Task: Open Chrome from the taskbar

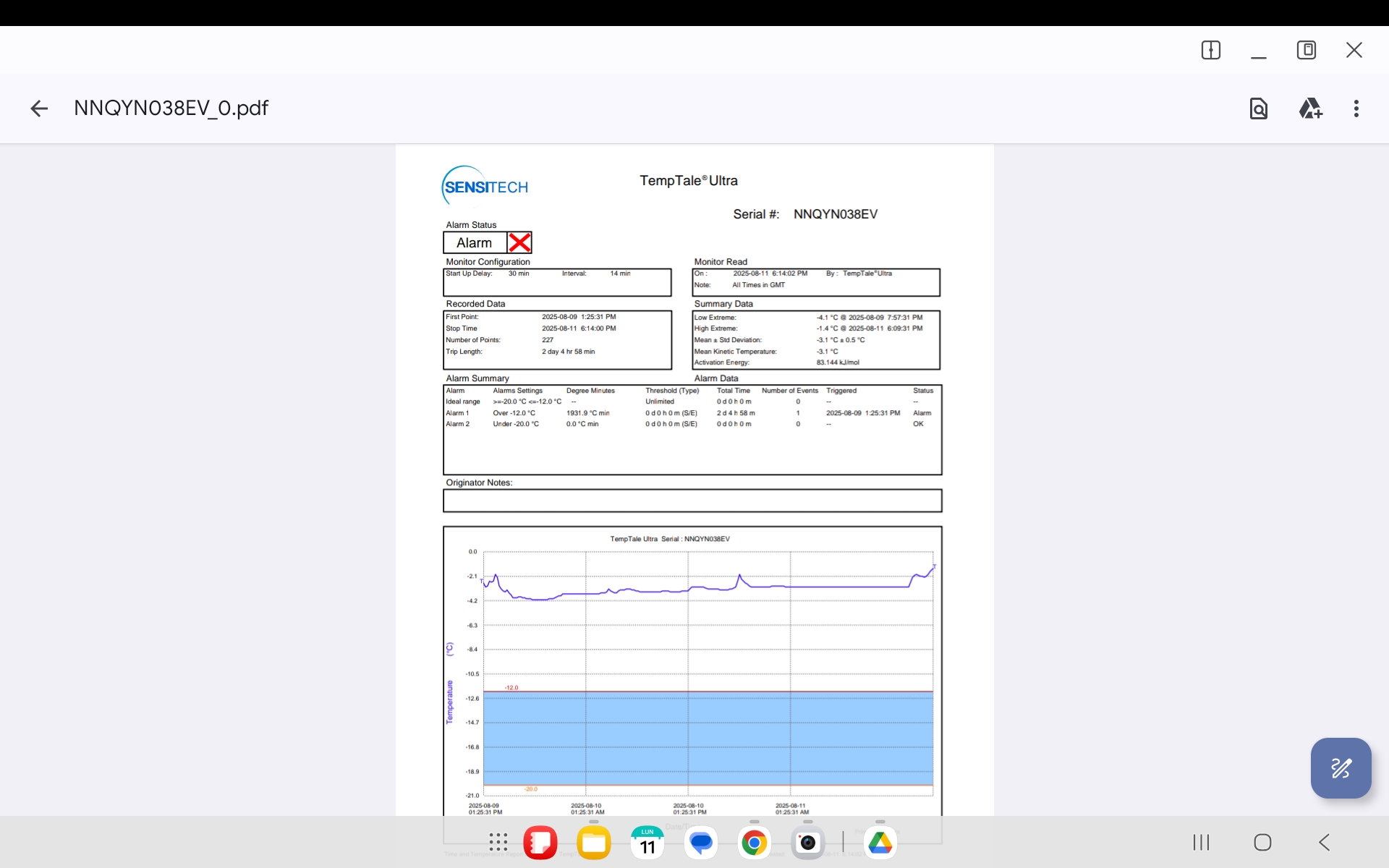Action: (754, 843)
